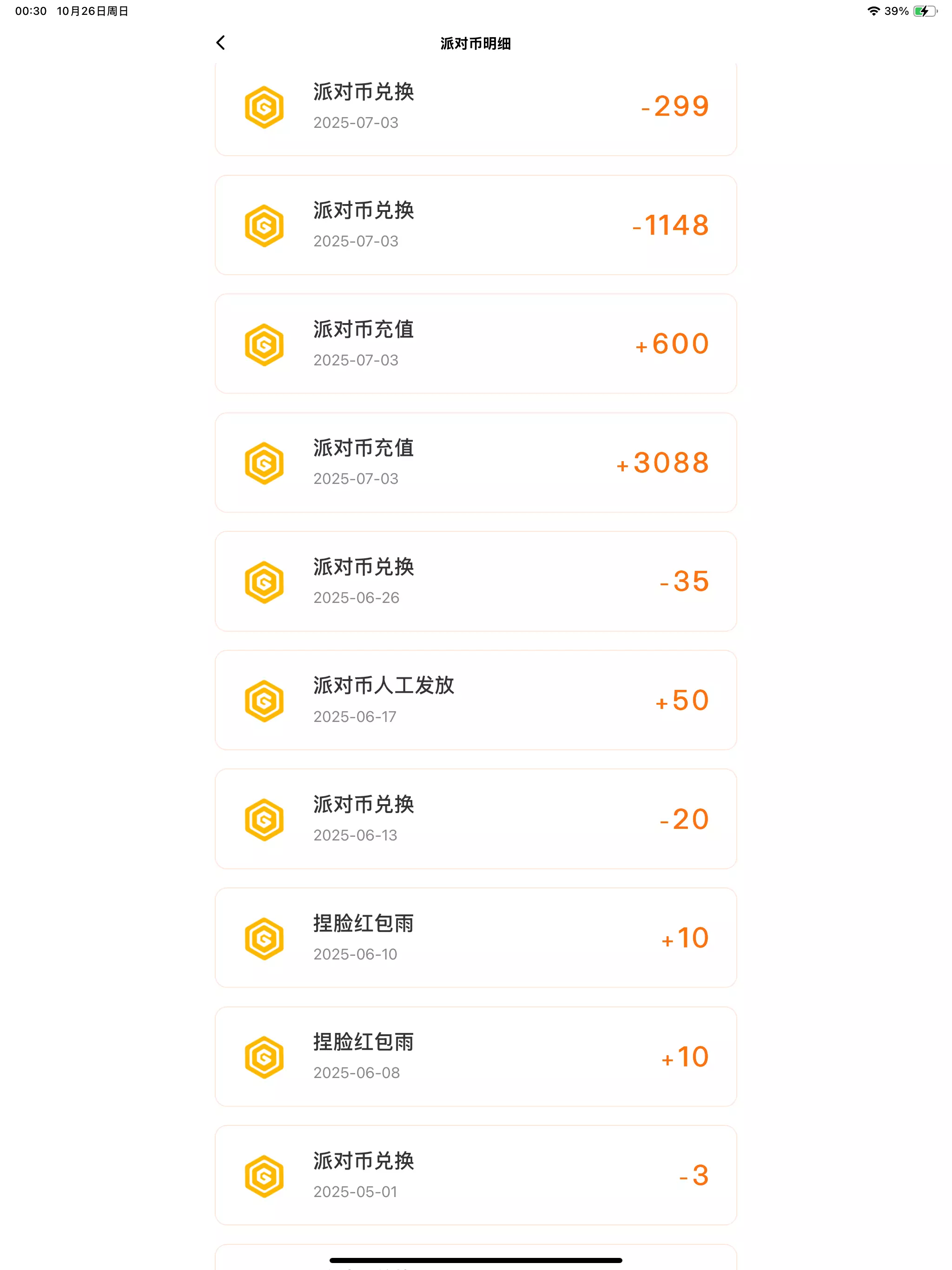
Task: Tap the coin icon on 2025-06-10 entry
Action: (x=264, y=939)
